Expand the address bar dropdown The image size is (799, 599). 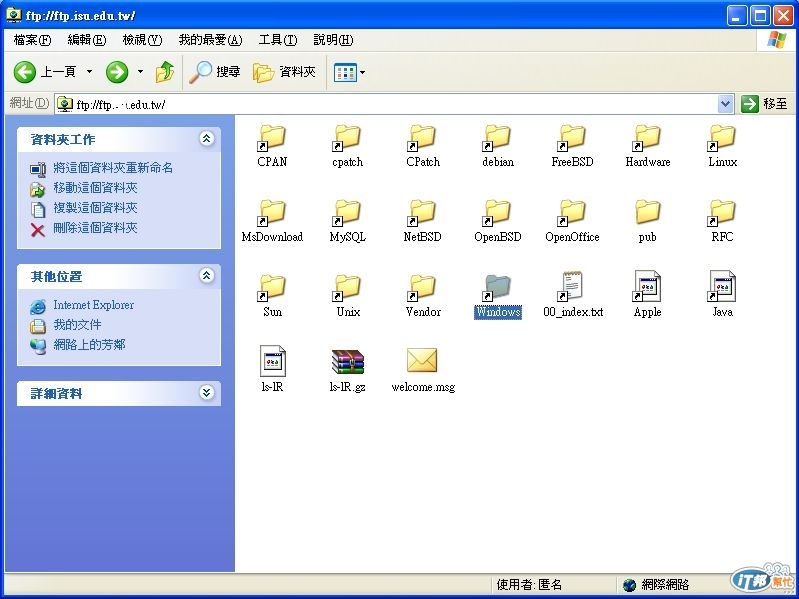725,104
